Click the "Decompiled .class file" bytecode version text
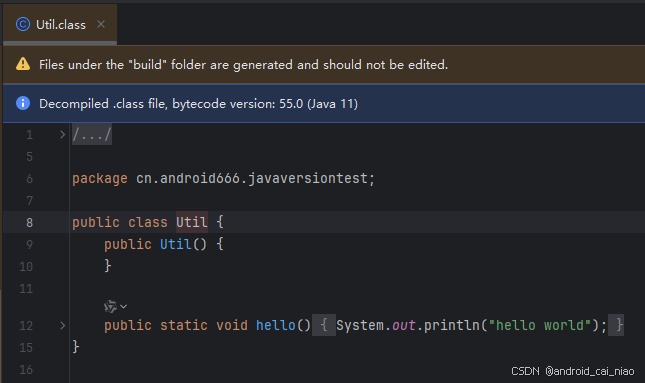 pos(198,104)
